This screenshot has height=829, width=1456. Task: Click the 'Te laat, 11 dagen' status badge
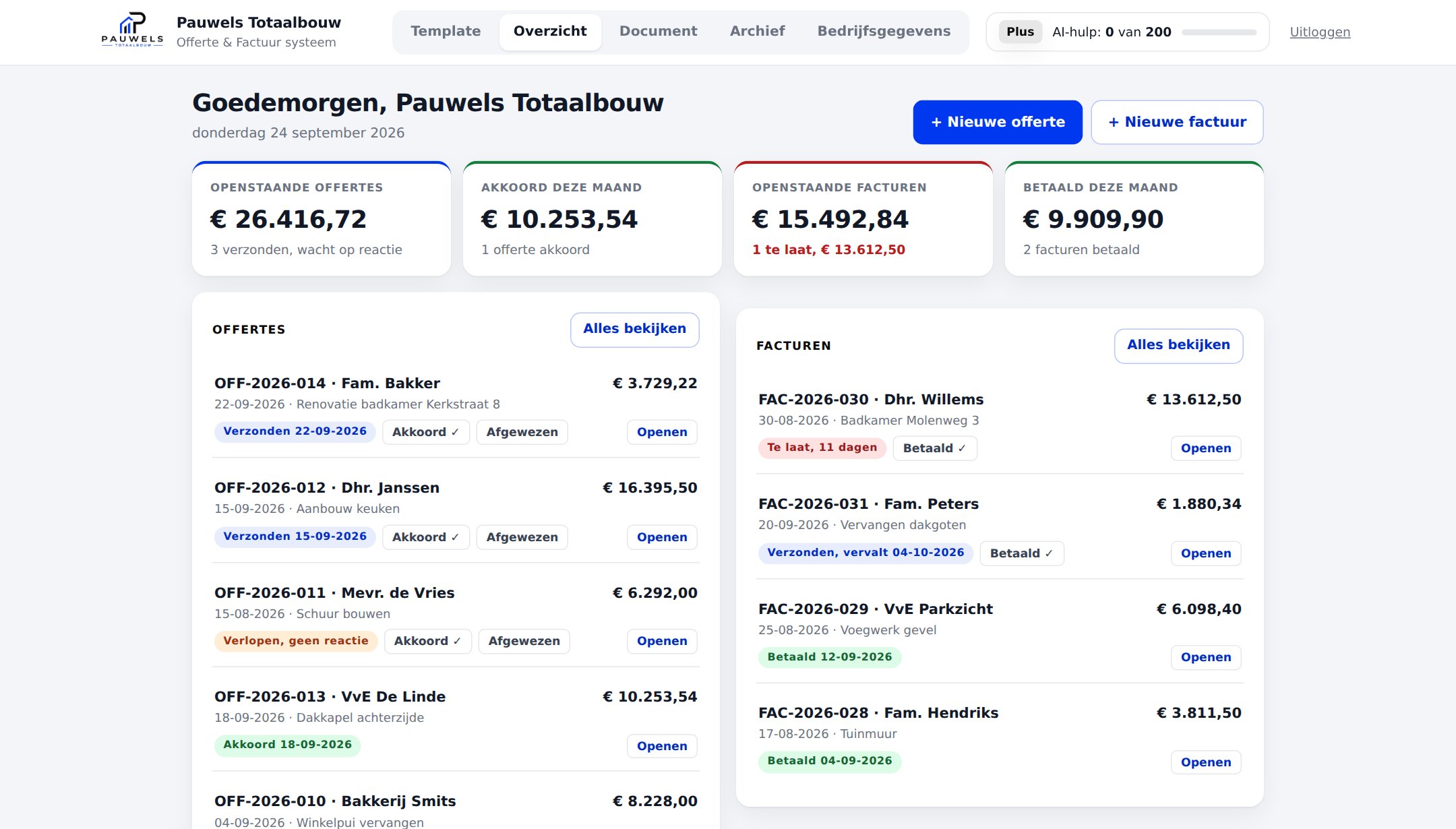pyautogui.click(x=822, y=448)
